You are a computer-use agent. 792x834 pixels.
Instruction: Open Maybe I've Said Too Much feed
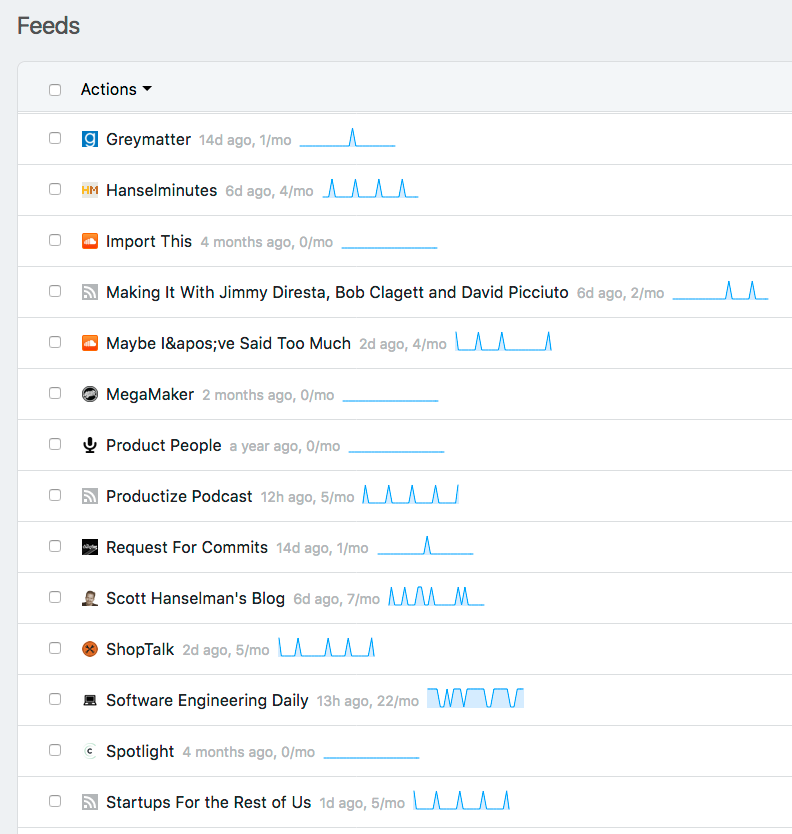click(229, 344)
